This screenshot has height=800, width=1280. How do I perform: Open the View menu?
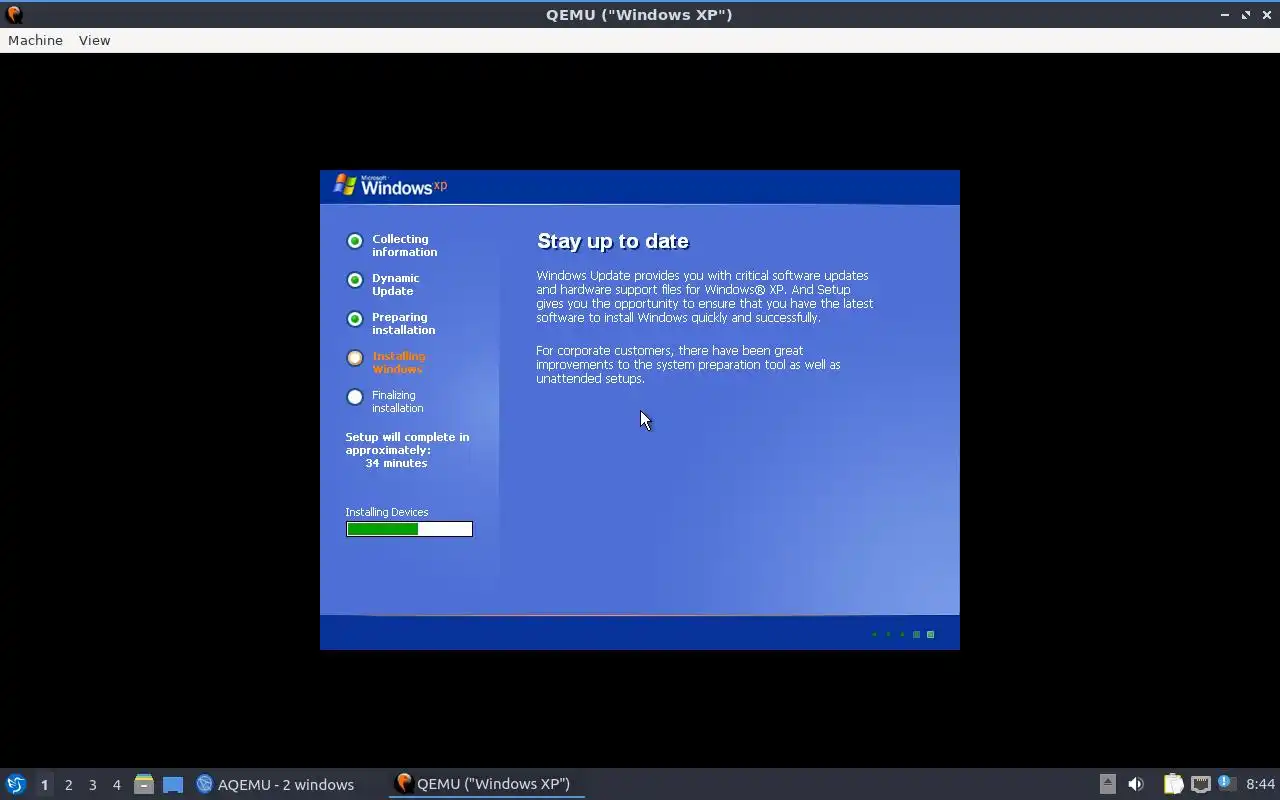pos(94,40)
